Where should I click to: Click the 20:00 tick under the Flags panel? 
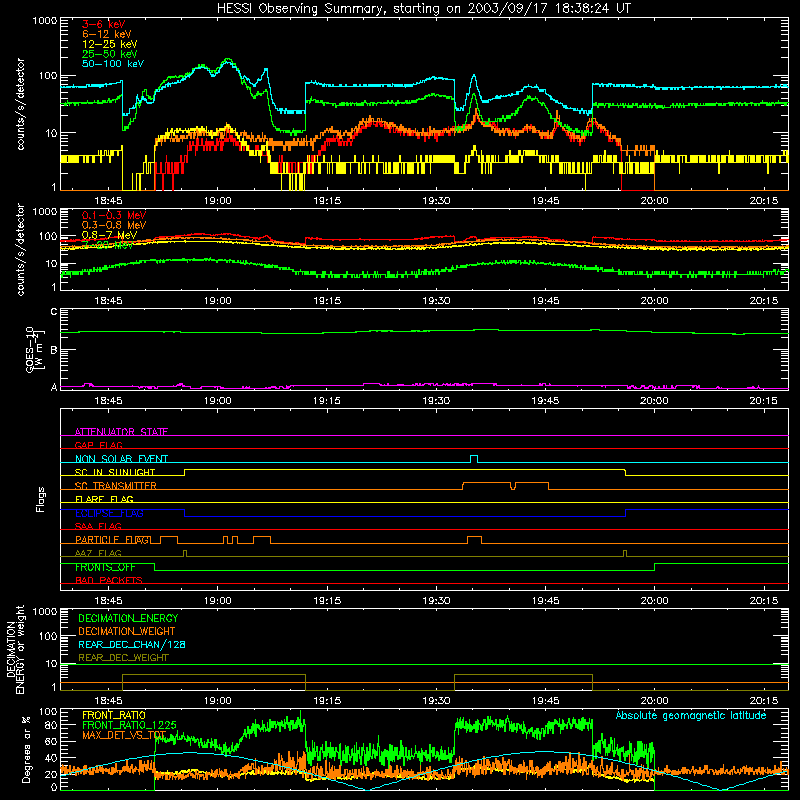[x=655, y=601]
